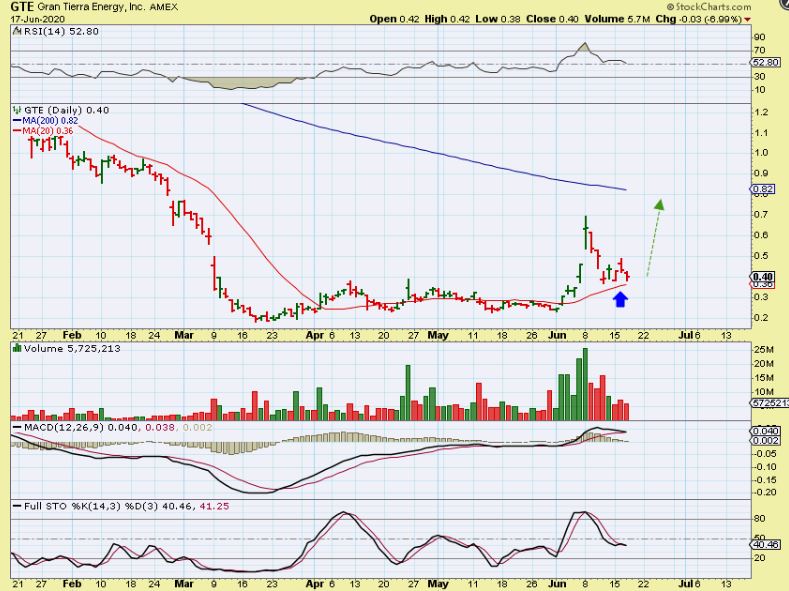Click the RSI line icon beside RSI(14)
The width and height of the screenshot is (789, 591).
pos(17,31)
